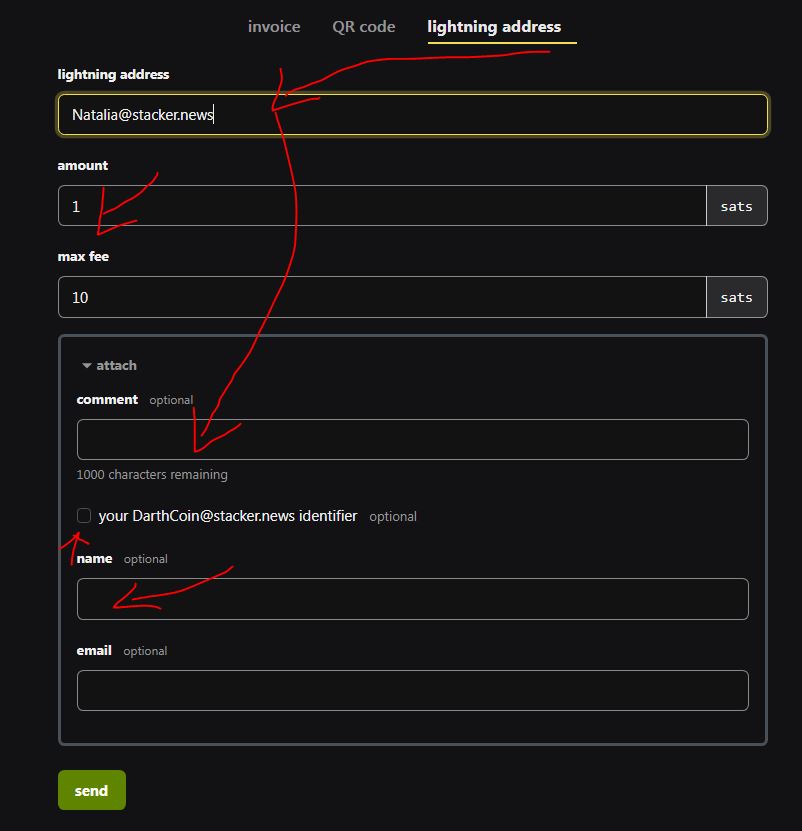The height and width of the screenshot is (831, 802).
Task: Click the sats unit beside max fee
Action: 736,297
